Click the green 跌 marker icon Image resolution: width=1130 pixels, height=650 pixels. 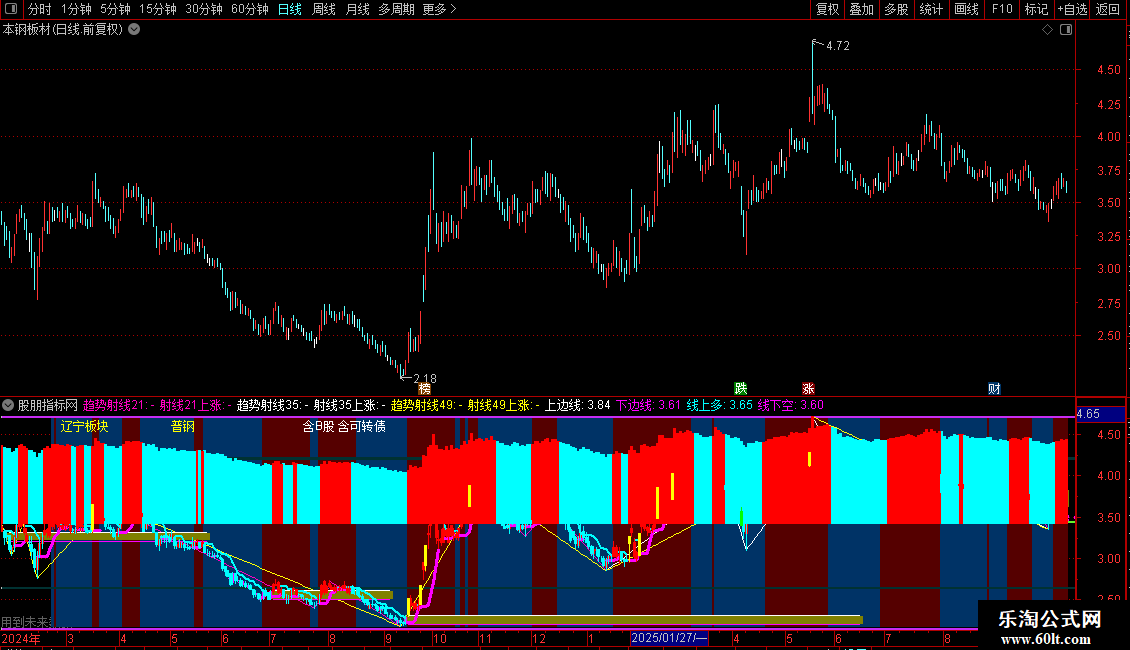[x=740, y=389]
